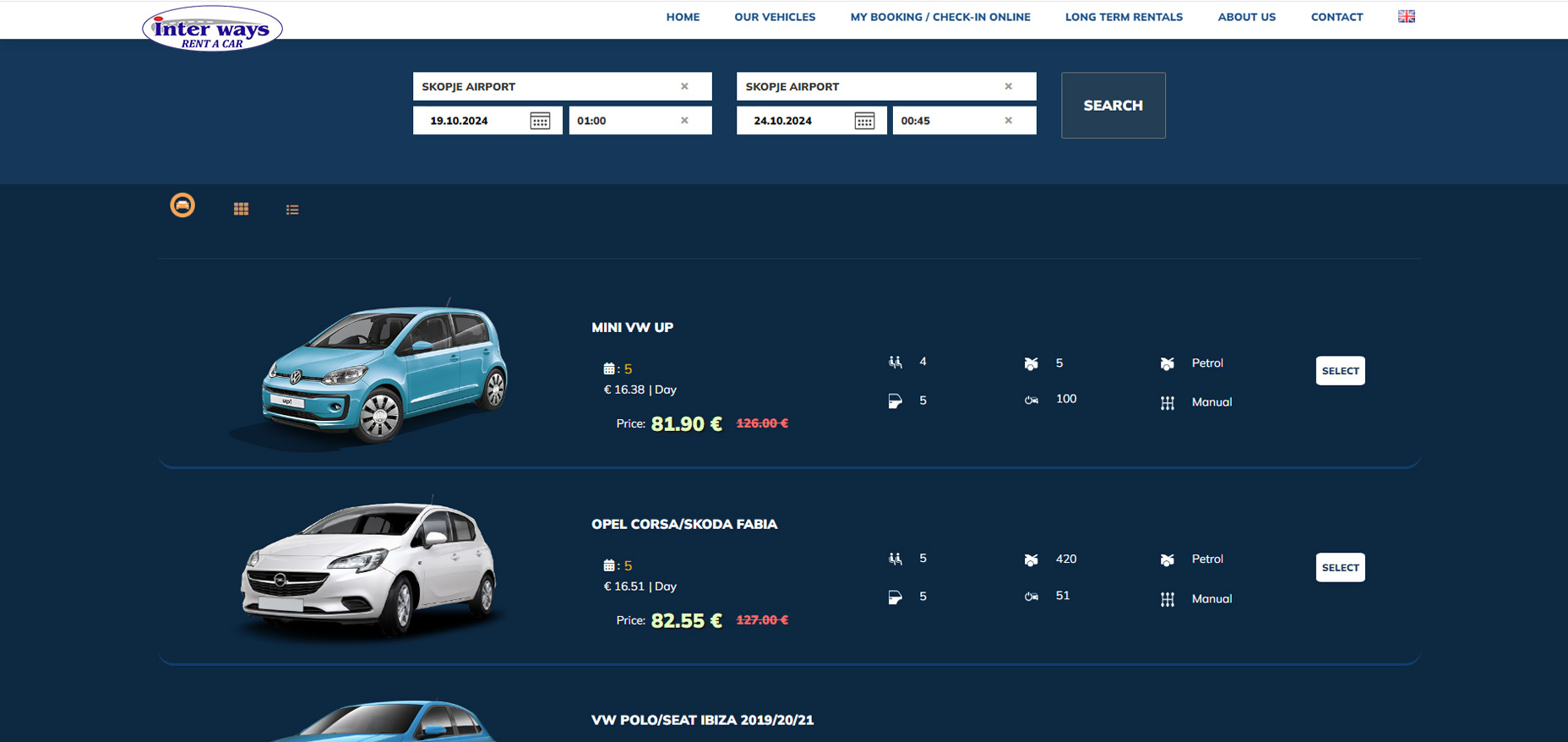Viewport: 1568px width, 742px height.
Task: Clear the pickup time 01:00
Action: (x=684, y=120)
